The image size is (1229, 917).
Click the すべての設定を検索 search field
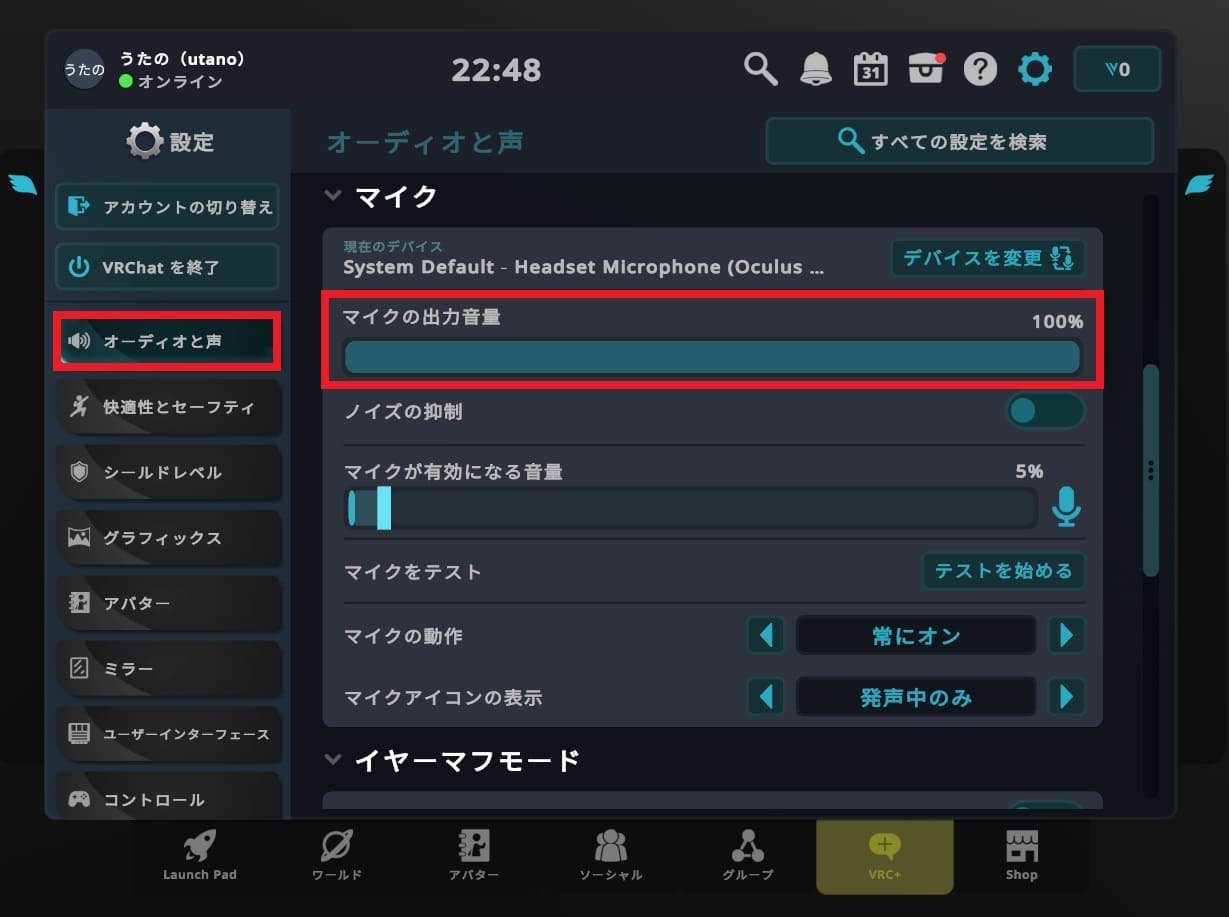pyautogui.click(x=959, y=141)
